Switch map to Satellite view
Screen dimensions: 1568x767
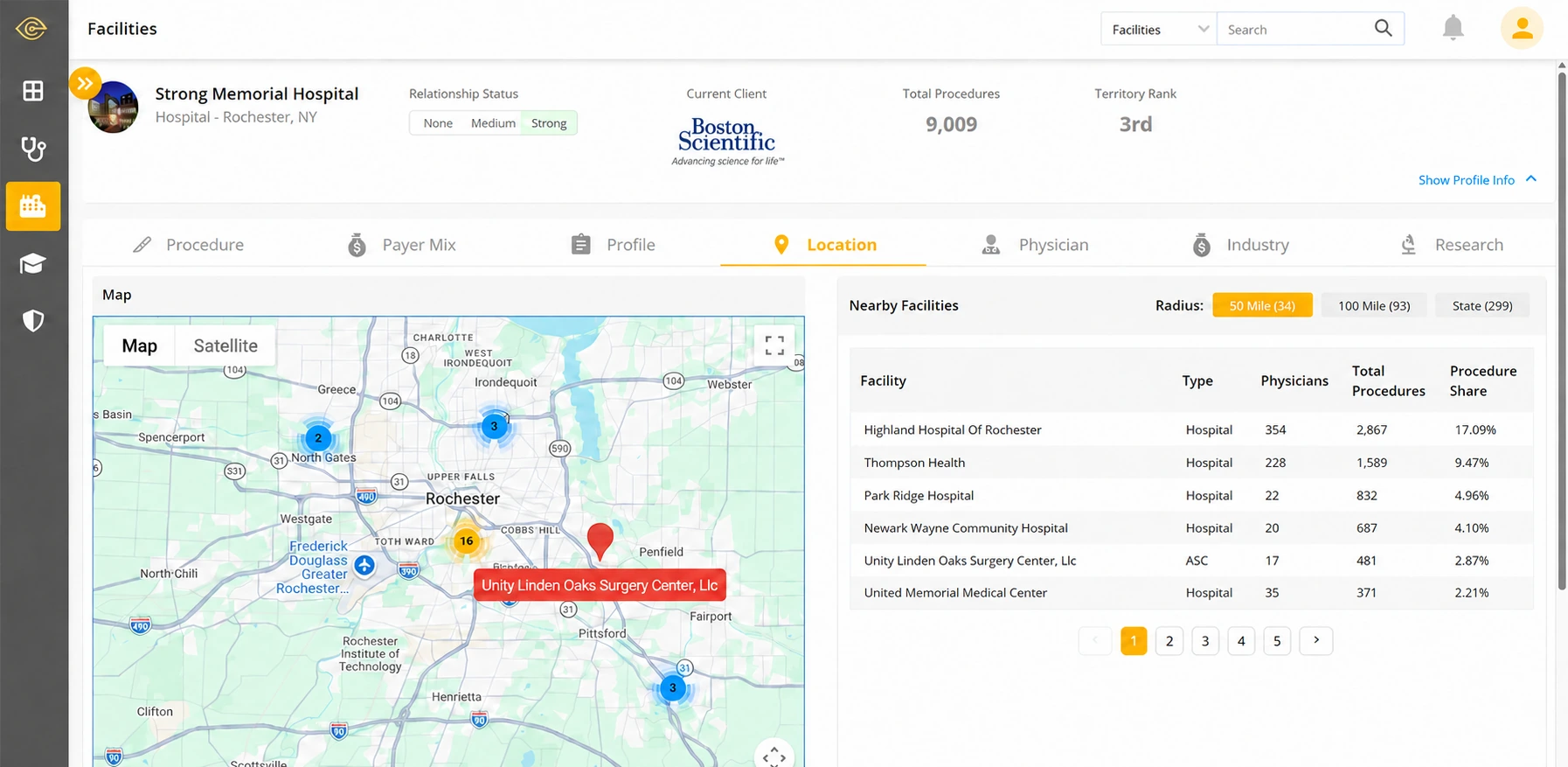[225, 345]
